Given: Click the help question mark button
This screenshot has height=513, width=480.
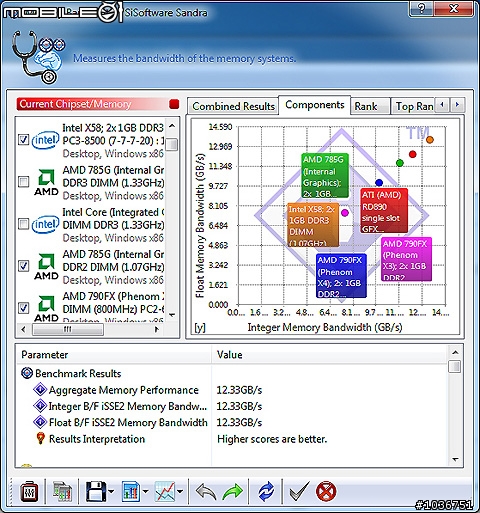Looking at the screenshot, I should (x=421, y=9).
